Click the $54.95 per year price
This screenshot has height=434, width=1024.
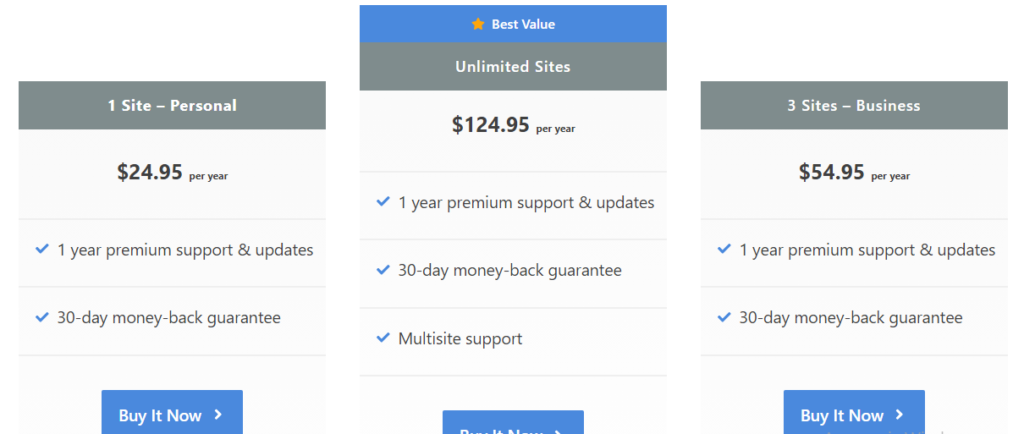click(854, 172)
